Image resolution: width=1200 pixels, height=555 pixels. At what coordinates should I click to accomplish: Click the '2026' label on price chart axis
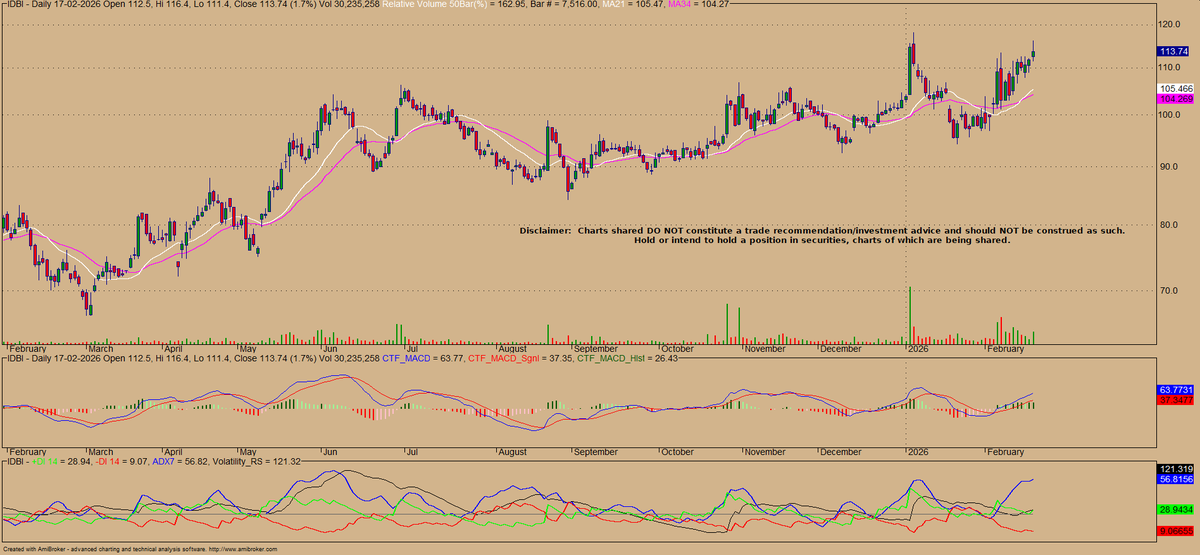click(918, 349)
